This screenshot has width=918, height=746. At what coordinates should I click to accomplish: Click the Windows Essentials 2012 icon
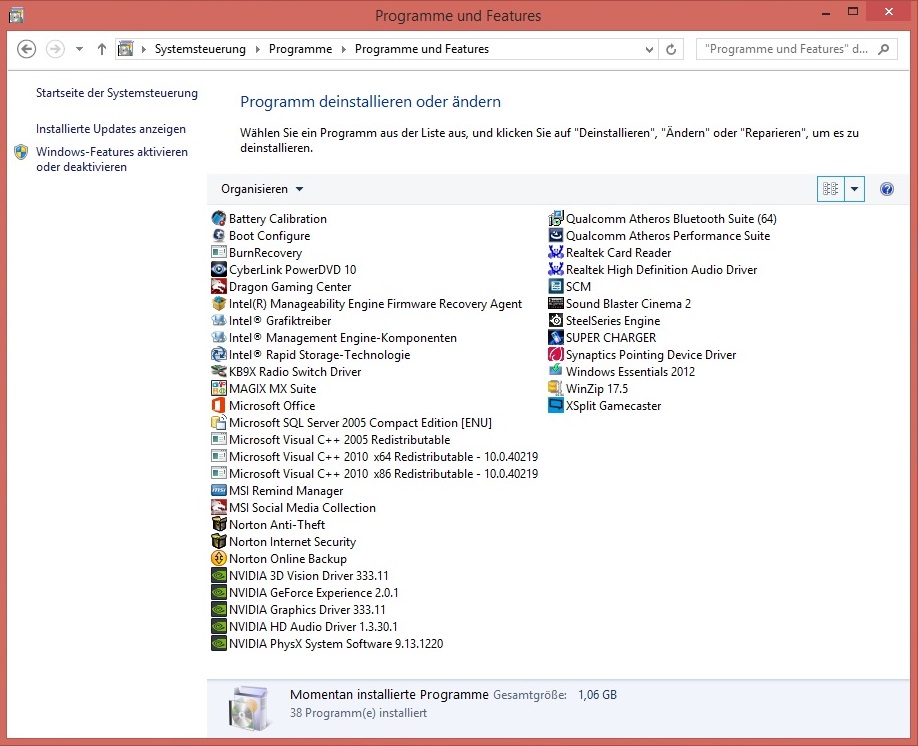[556, 371]
